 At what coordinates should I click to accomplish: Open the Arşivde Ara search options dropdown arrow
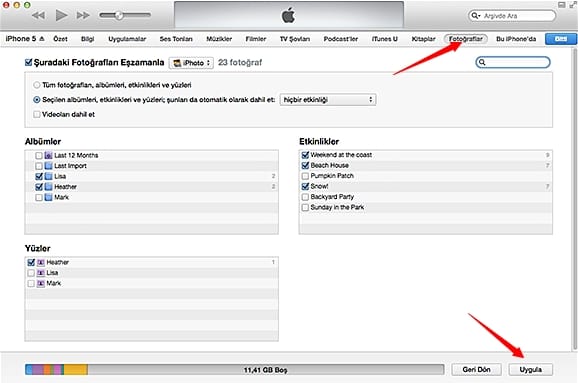click(x=479, y=16)
